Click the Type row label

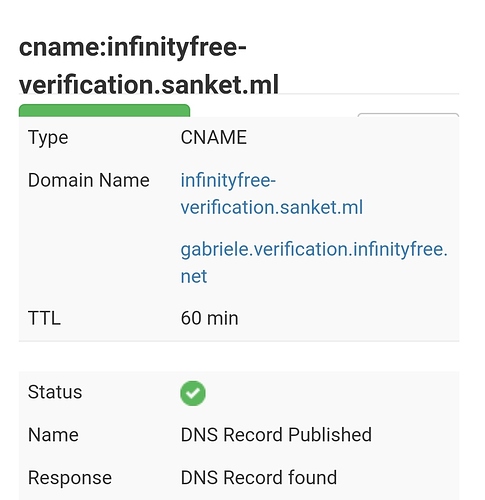click(x=48, y=138)
